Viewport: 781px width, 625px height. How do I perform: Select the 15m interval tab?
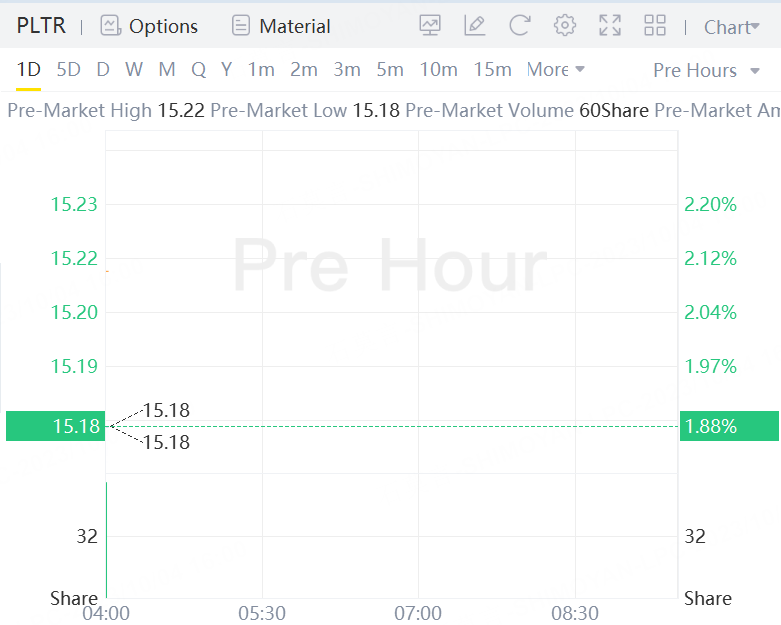click(x=492, y=69)
